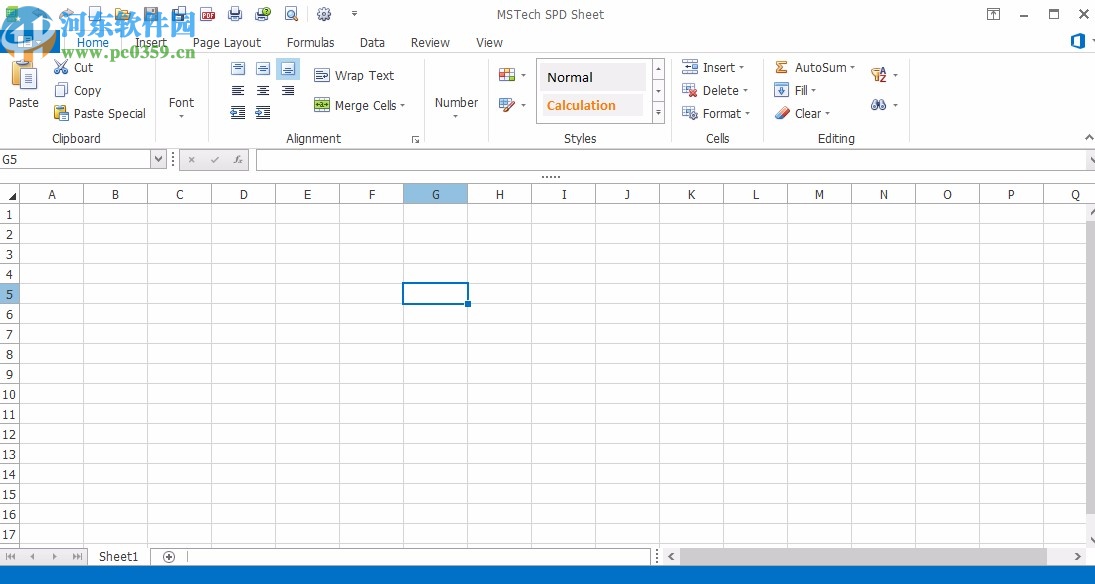Open the insert function fx button
Image resolution: width=1095 pixels, height=584 pixels.
[237, 160]
